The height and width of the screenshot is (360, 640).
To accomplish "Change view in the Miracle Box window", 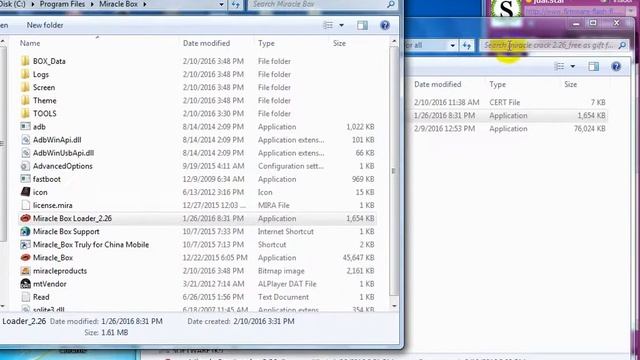I will (328, 25).
